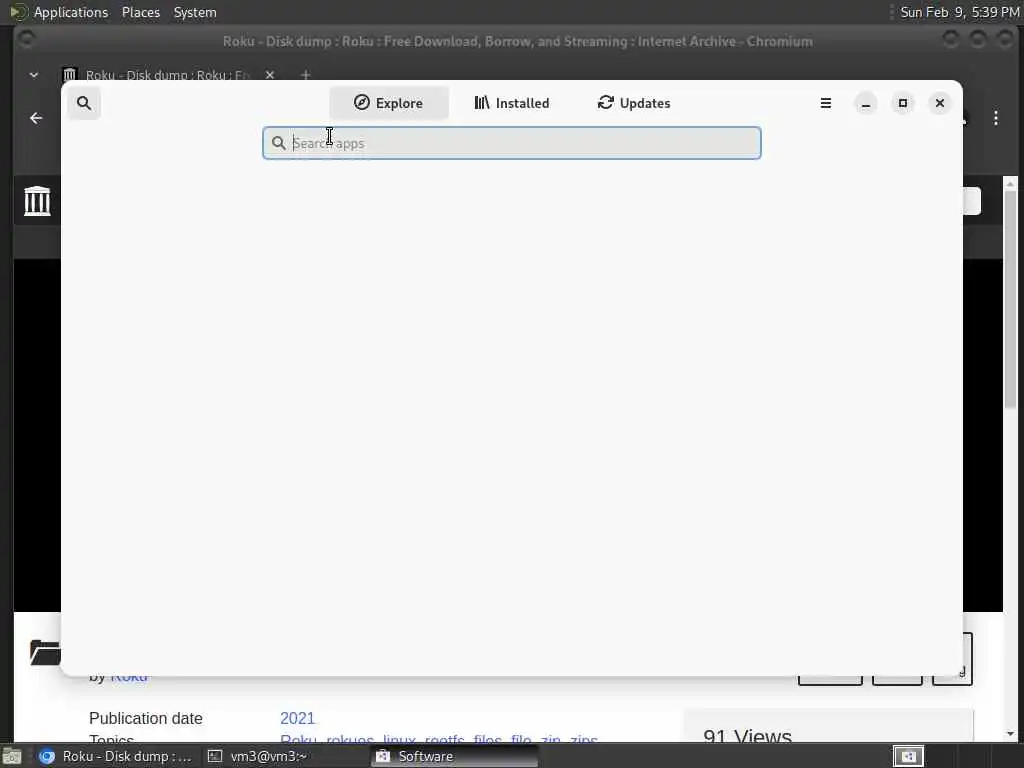Screen dimensions: 1024x768
Task: Close the Software window
Action: coord(940,103)
